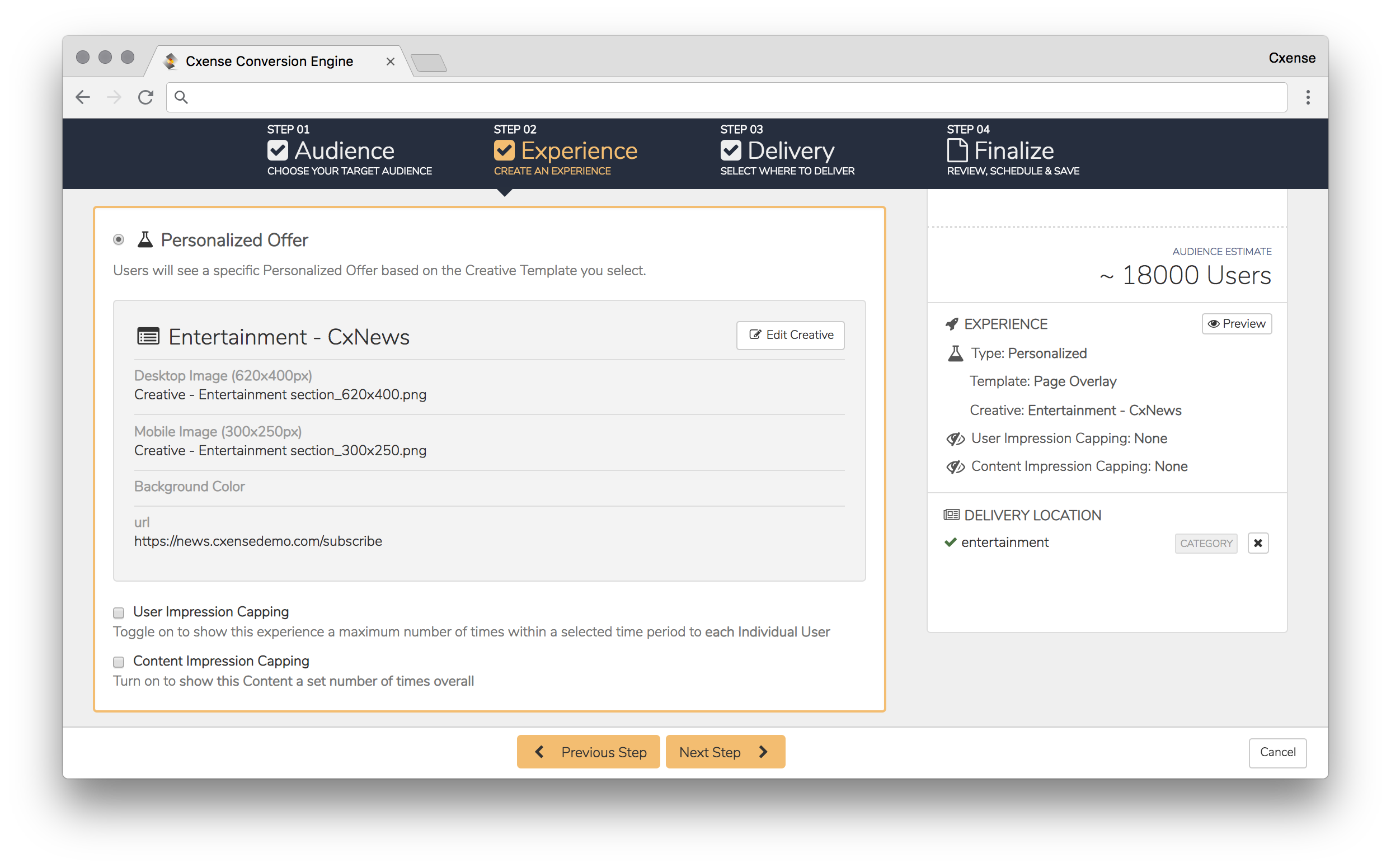This screenshot has height=868, width=1391.
Task: Remove the entertainment category with X
Action: pyautogui.click(x=1258, y=543)
